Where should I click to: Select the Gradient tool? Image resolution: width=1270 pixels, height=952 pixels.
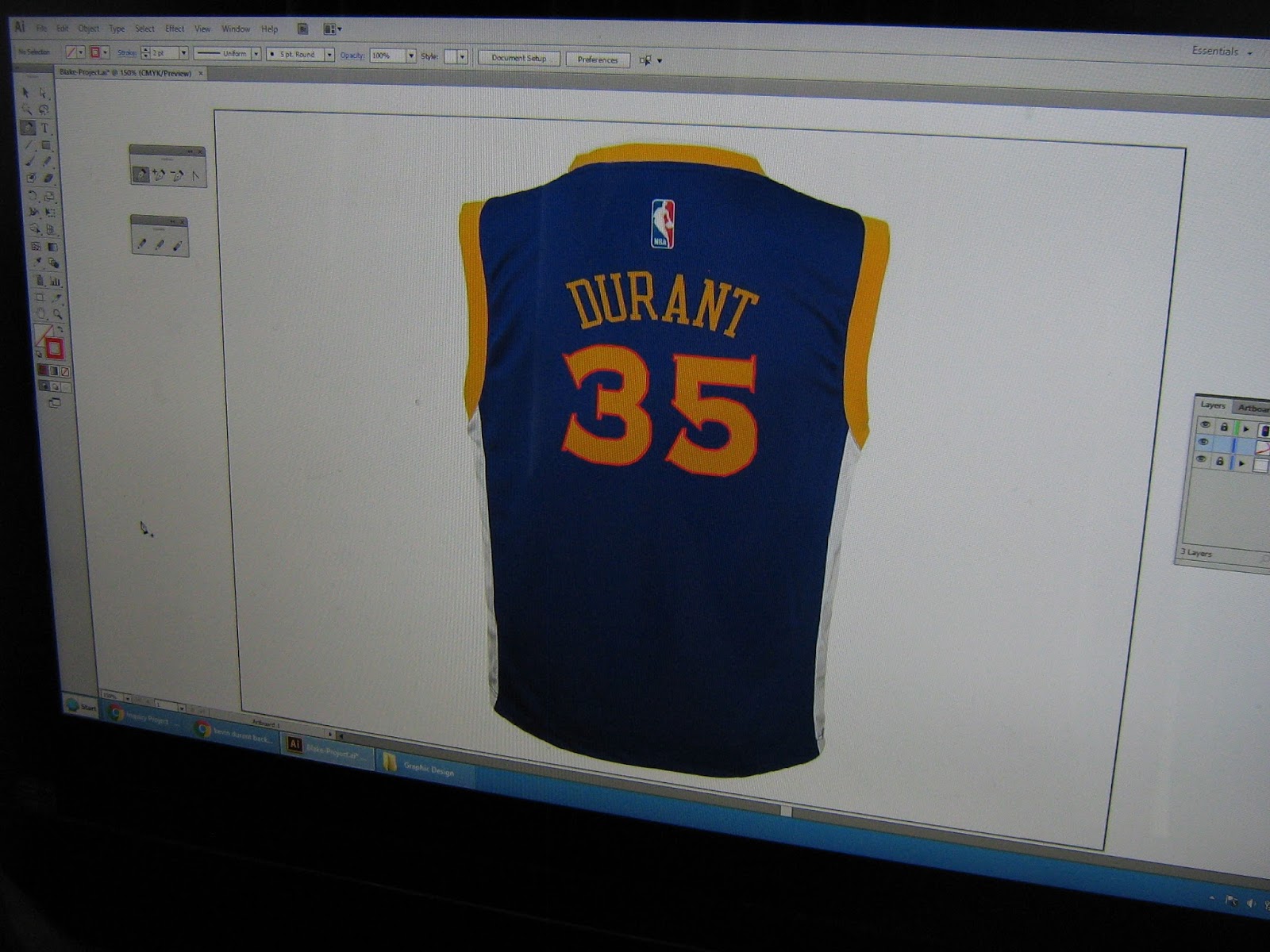point(52,247)
